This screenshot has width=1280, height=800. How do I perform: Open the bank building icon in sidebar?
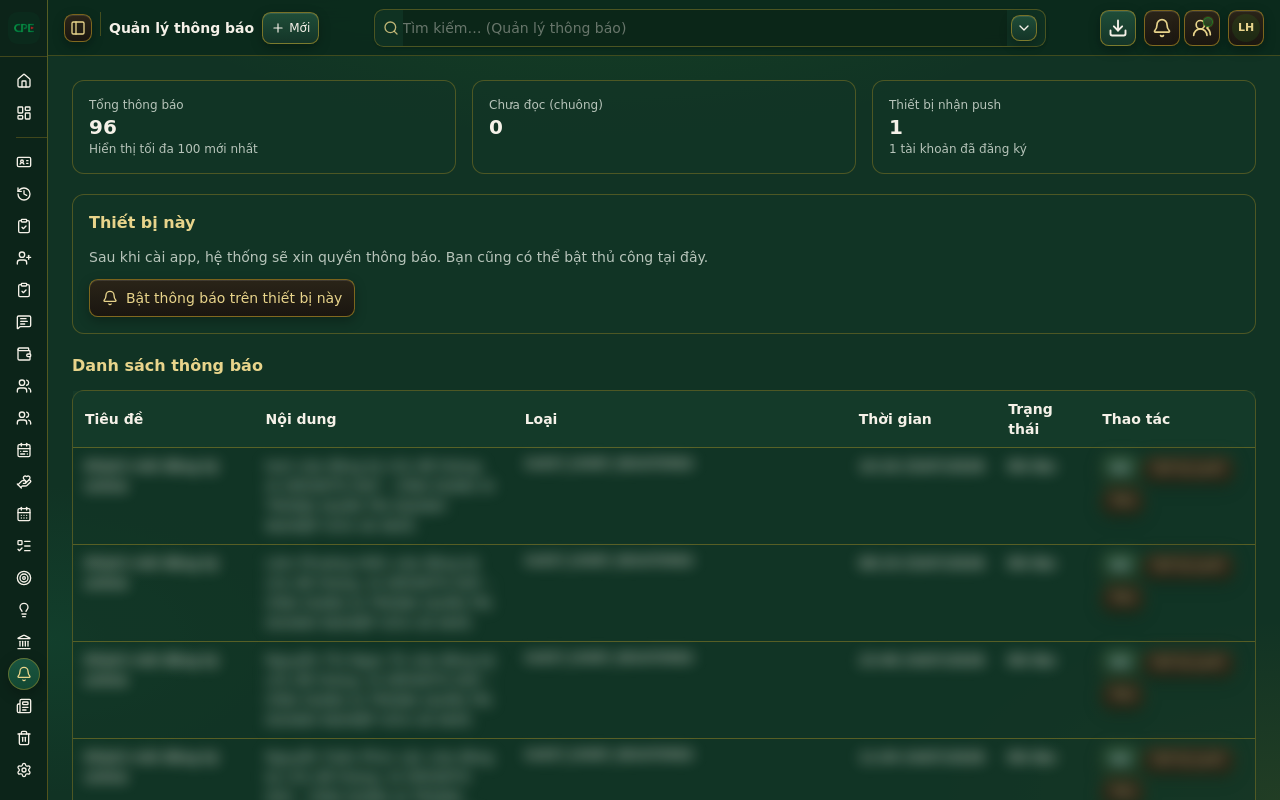[x=24, y=642]
